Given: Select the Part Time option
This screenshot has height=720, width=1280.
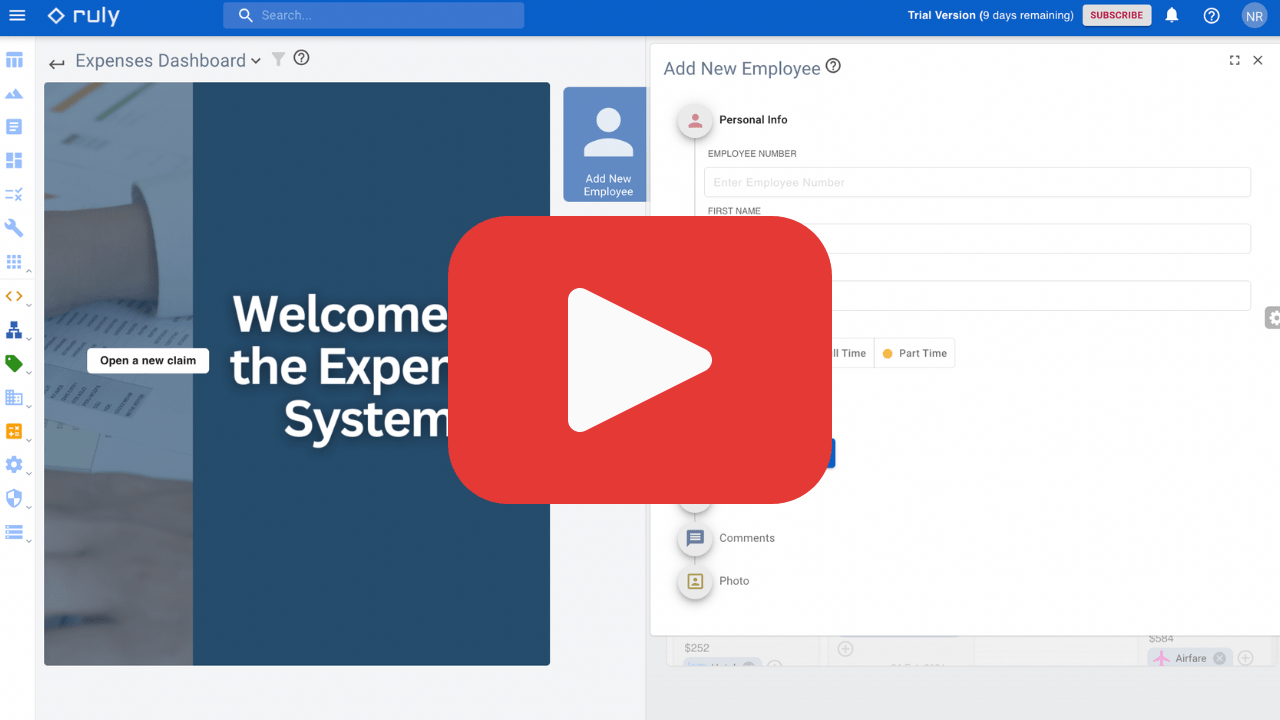Looking at the screenshot, I should [x=914, y=353].
